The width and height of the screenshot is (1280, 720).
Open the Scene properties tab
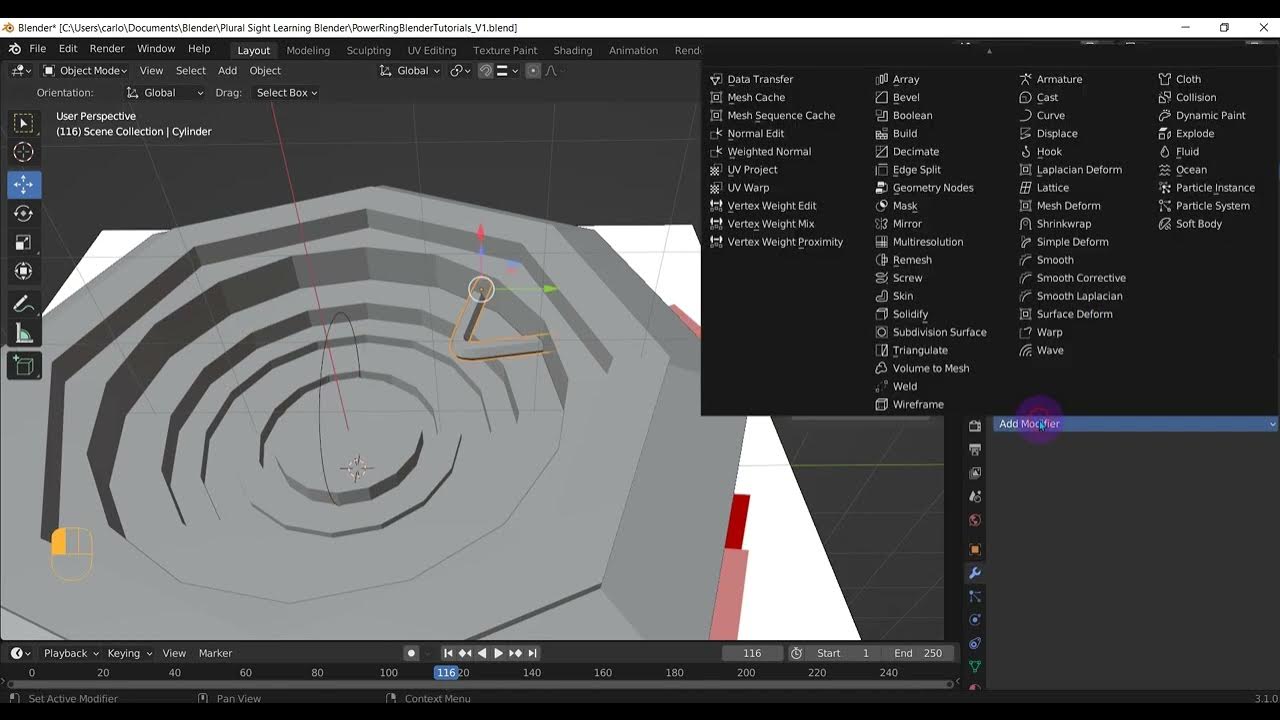pyautogui.click(x=975, y=496)
